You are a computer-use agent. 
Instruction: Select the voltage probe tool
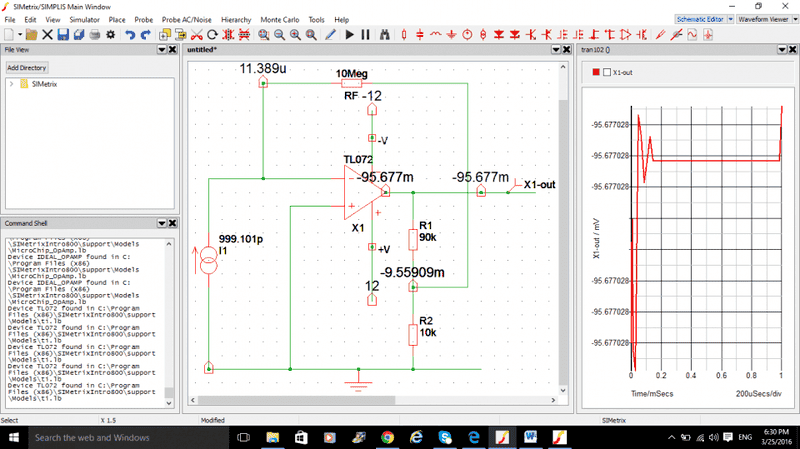[x=661, y=35]
